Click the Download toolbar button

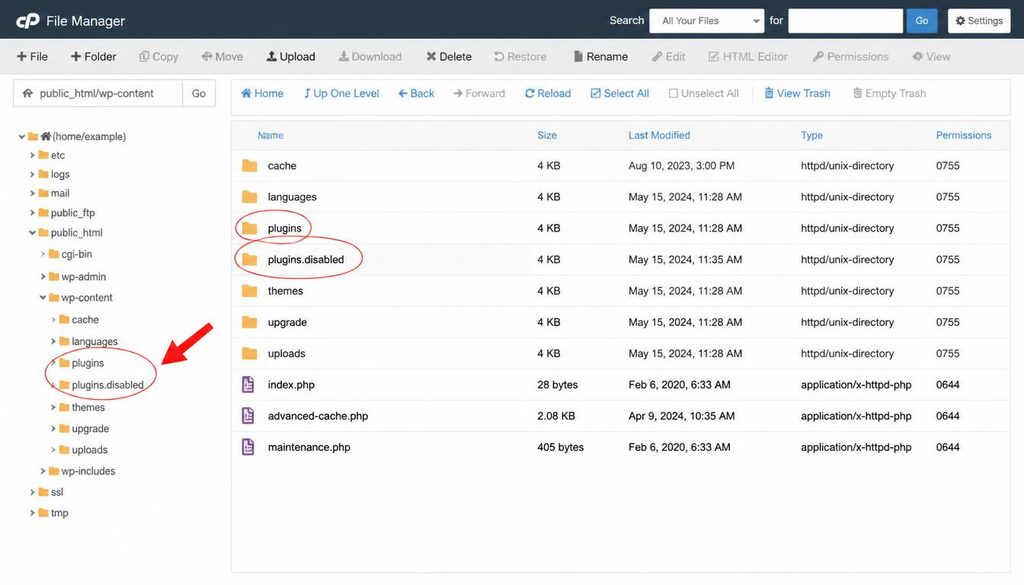(370, 57)
